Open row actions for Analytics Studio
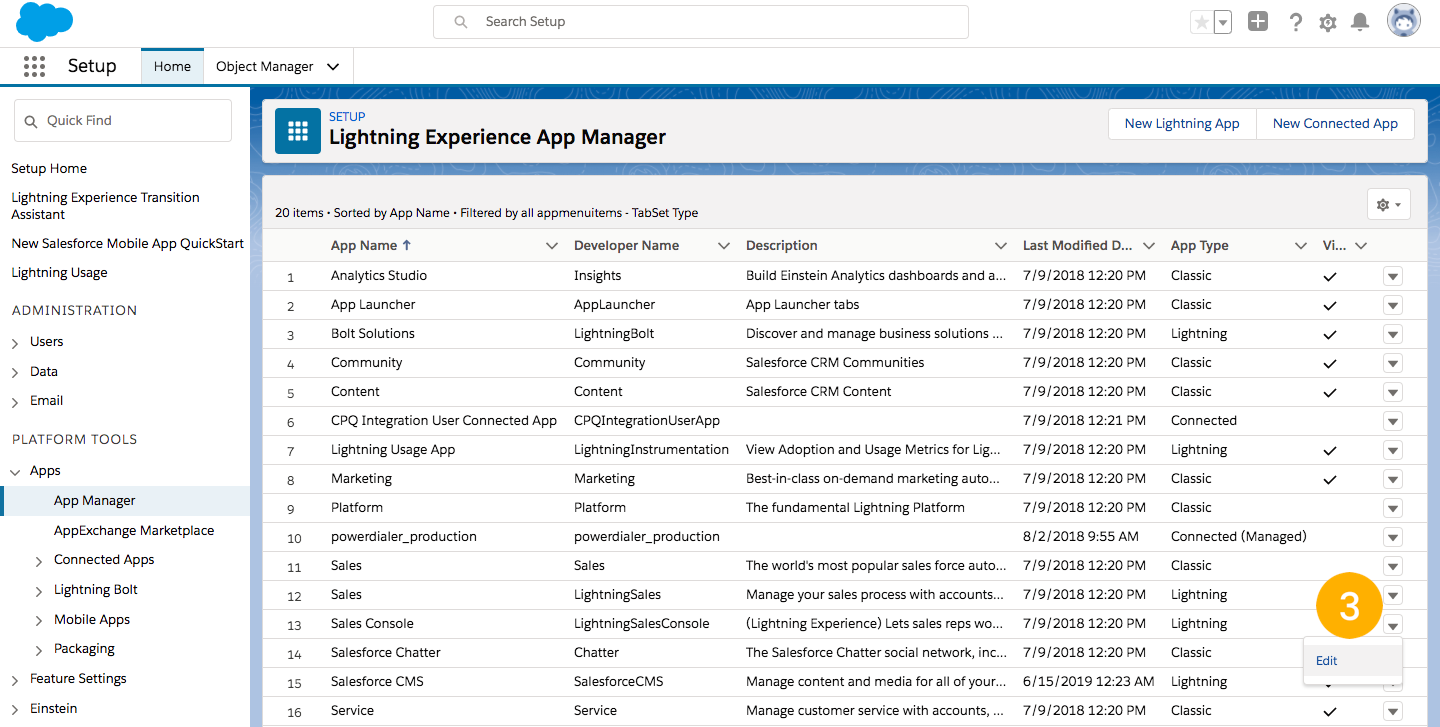The image size is (1440, 727). [x=1392, y=277]
